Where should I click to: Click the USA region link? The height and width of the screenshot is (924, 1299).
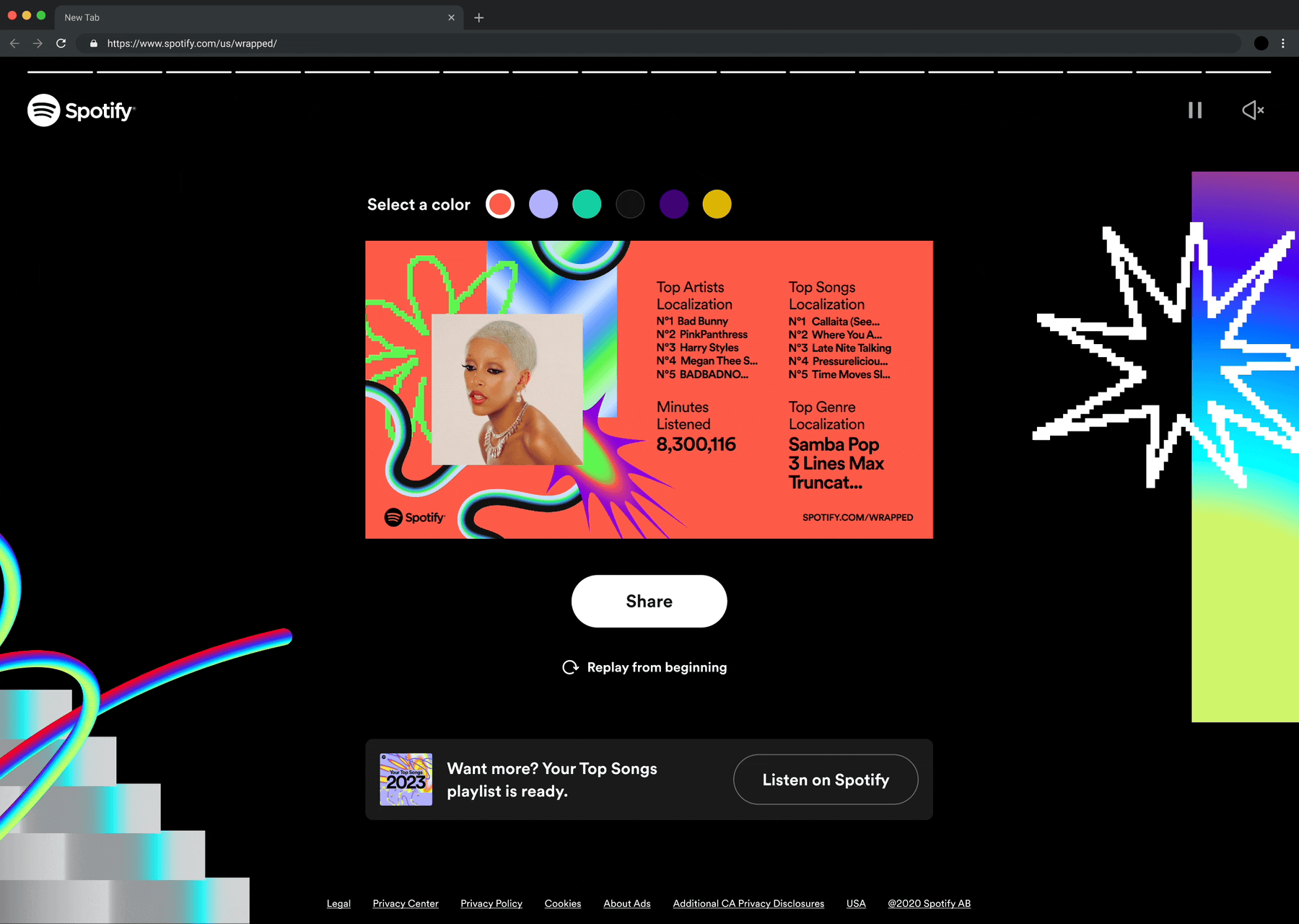856,903
